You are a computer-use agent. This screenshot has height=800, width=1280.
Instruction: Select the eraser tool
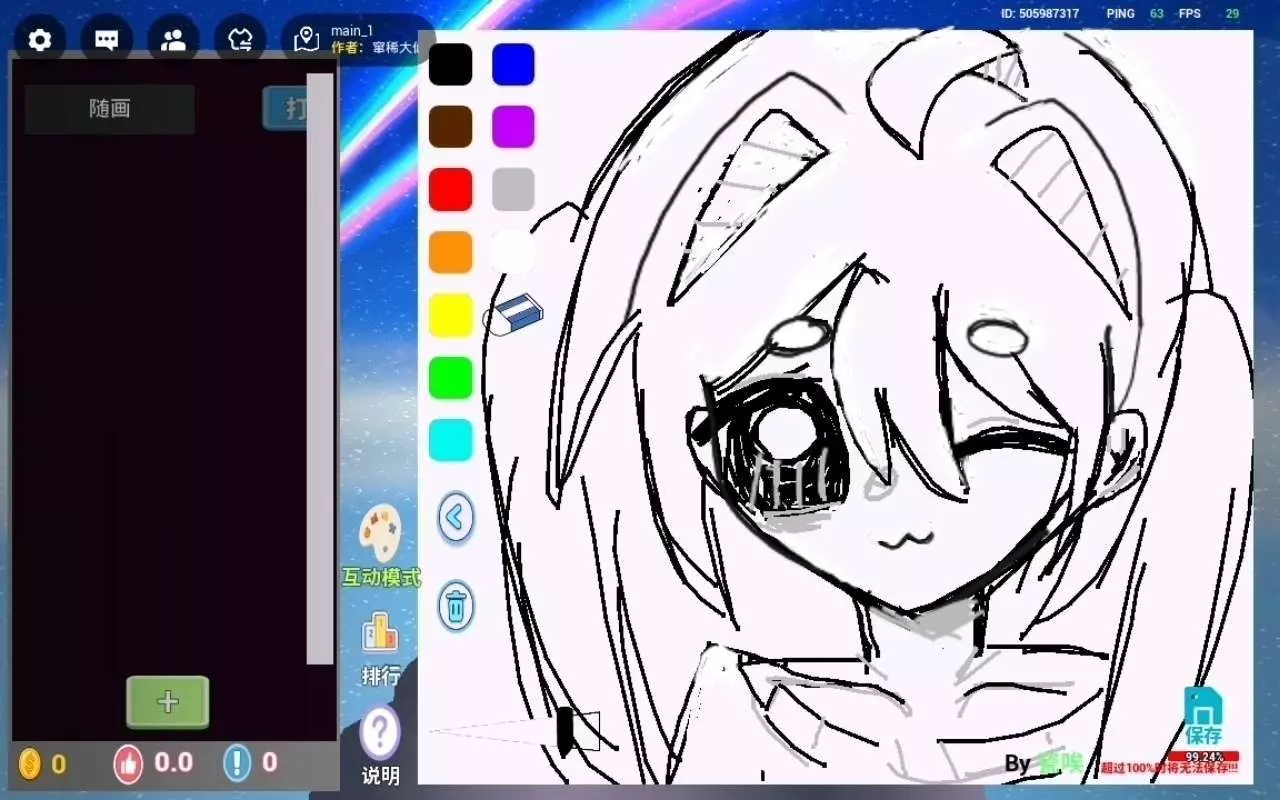[516, 314]
